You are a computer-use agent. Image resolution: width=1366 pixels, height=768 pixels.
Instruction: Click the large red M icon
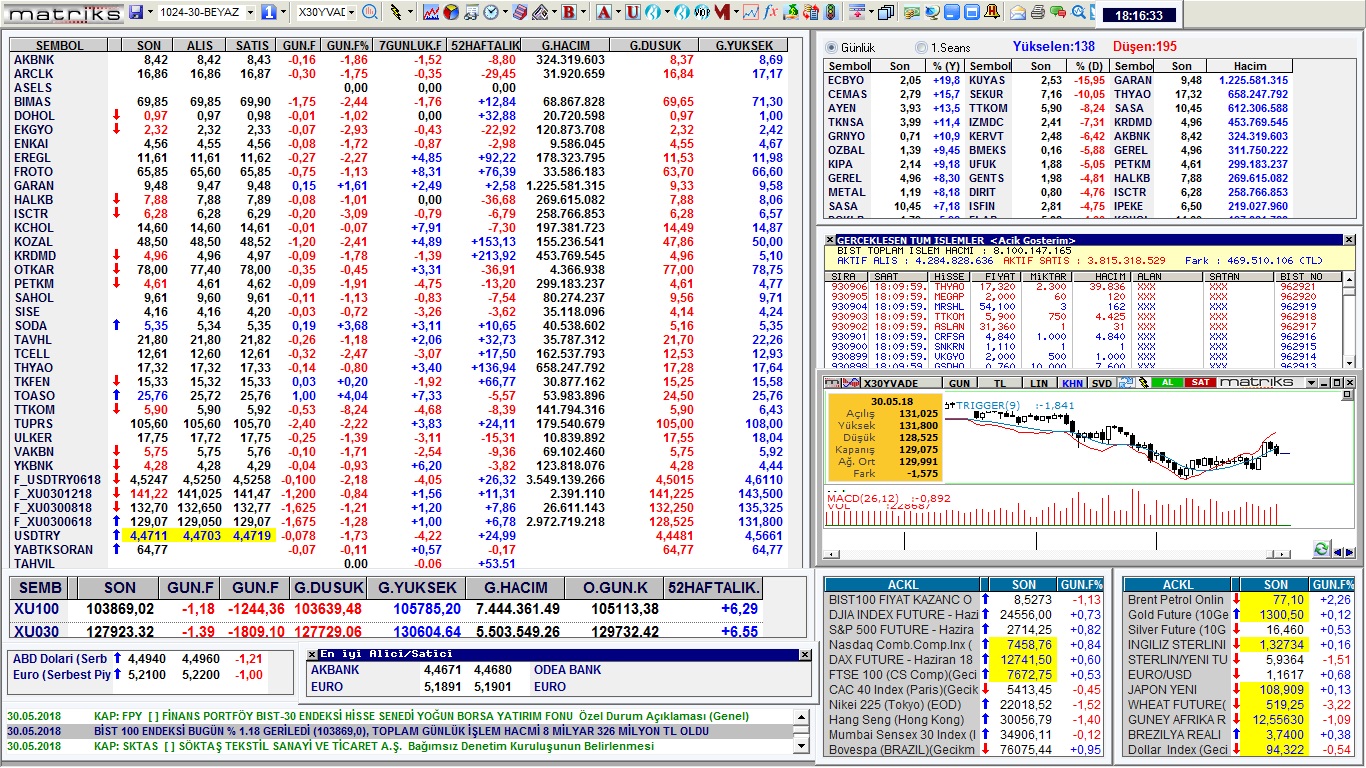pos(722,12)
